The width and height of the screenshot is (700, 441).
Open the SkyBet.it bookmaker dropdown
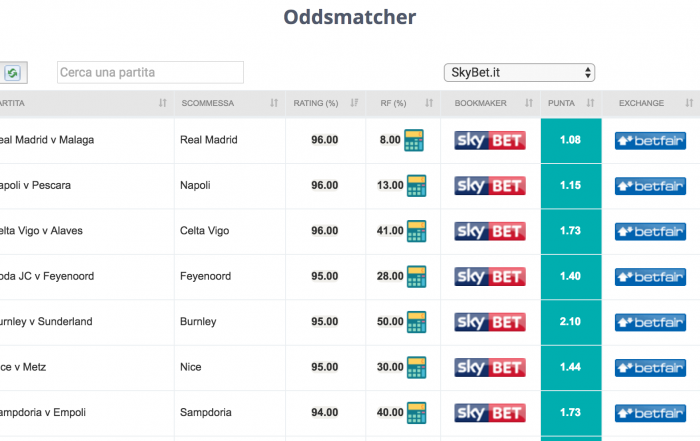point(519,72)
